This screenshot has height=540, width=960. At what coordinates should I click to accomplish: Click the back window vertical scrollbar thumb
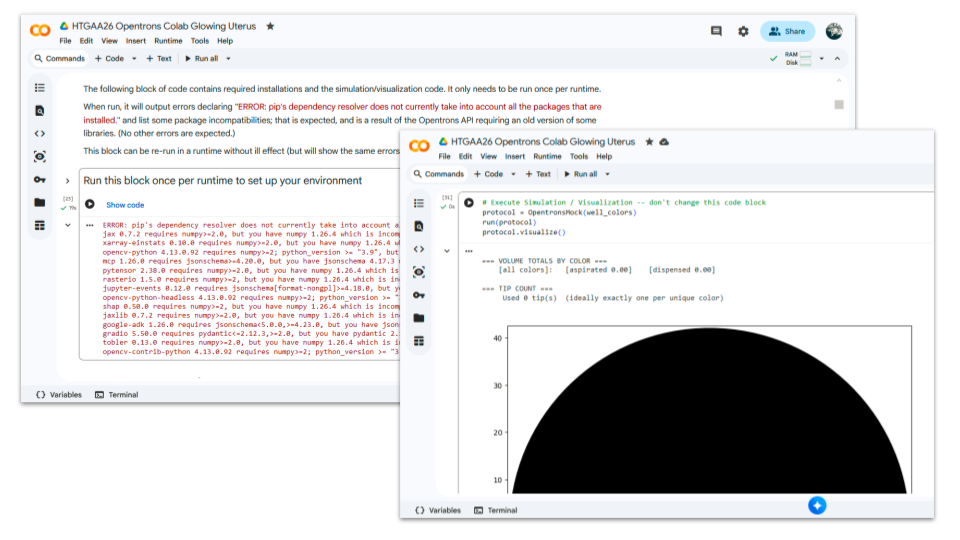(839, 105)
